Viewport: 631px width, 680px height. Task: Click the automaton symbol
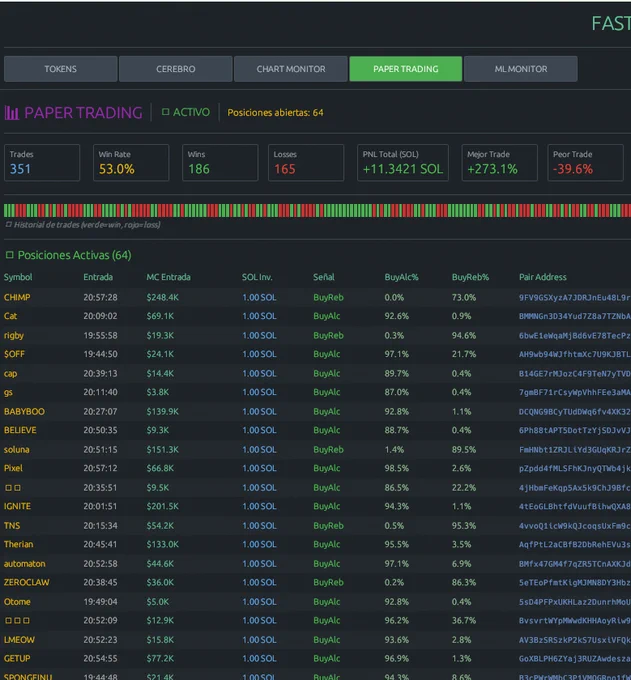(x=25, y=564)
